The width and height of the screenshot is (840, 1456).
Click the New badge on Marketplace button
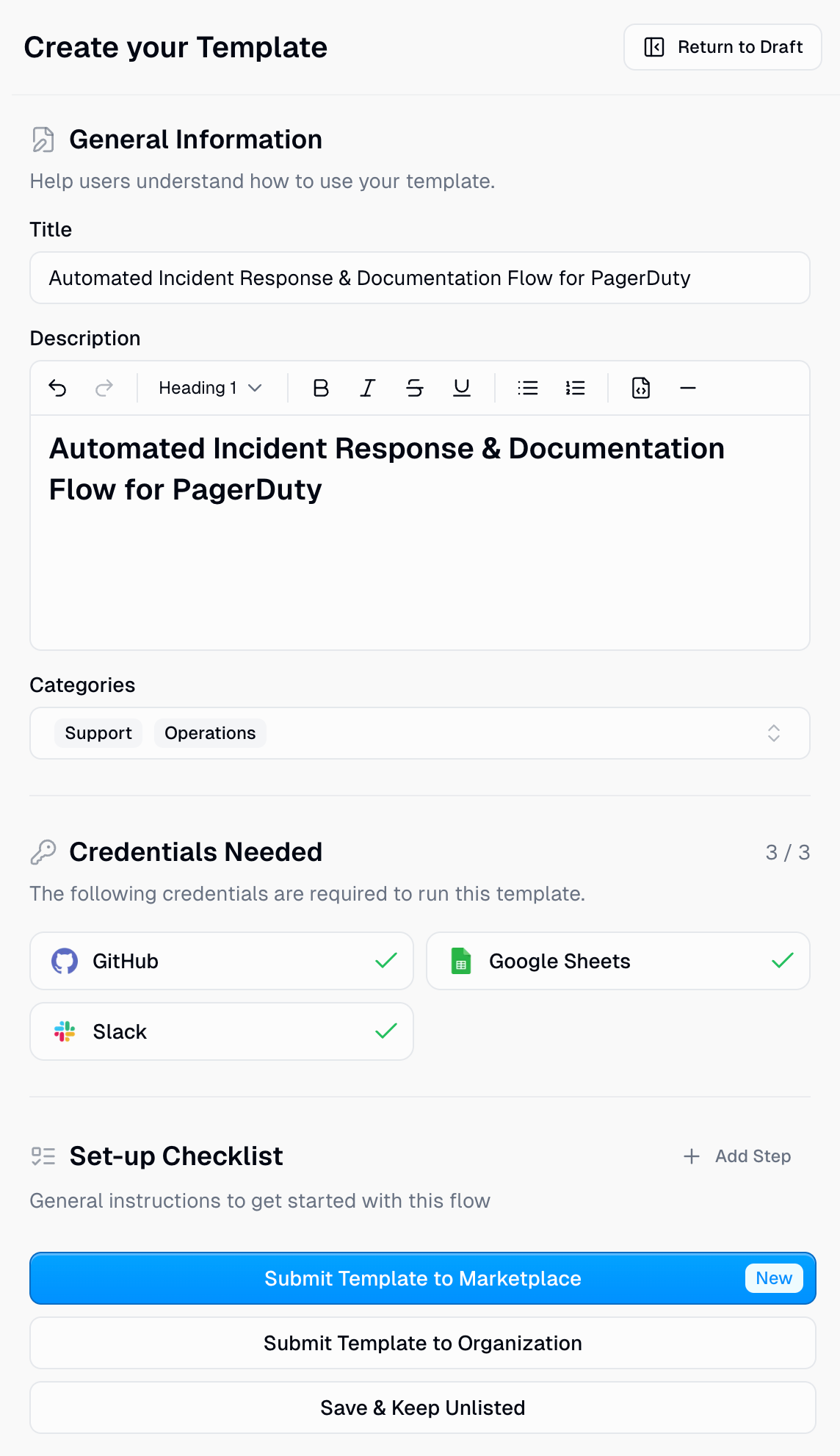click(774, 1278)
